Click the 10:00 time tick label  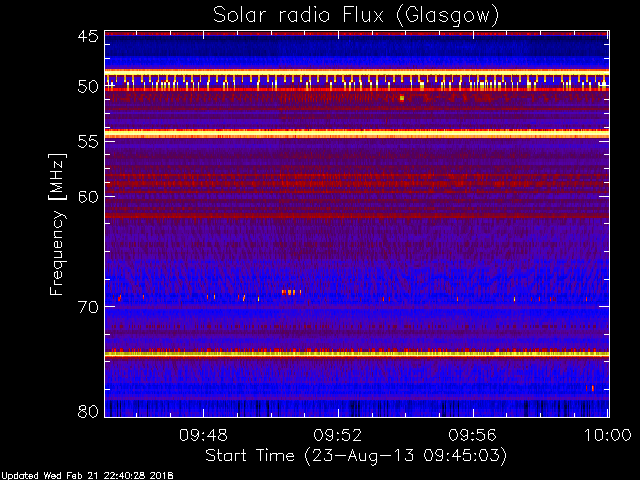pyautogui.click(x=607, y=435)
